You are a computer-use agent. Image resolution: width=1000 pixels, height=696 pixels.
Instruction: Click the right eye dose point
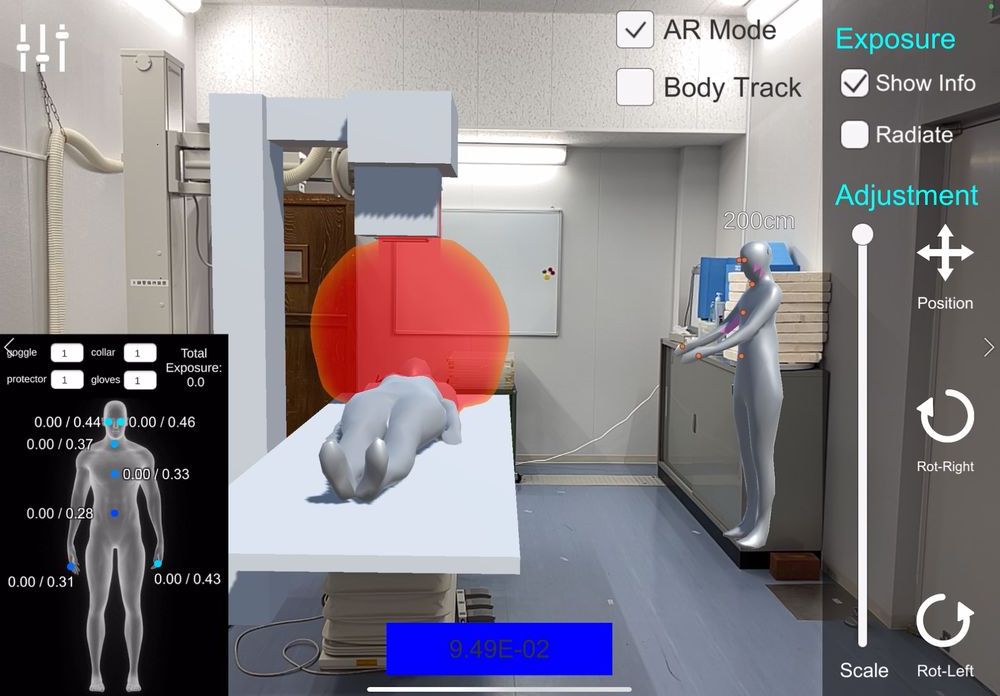pyautogui.click(x=107, y=422)
